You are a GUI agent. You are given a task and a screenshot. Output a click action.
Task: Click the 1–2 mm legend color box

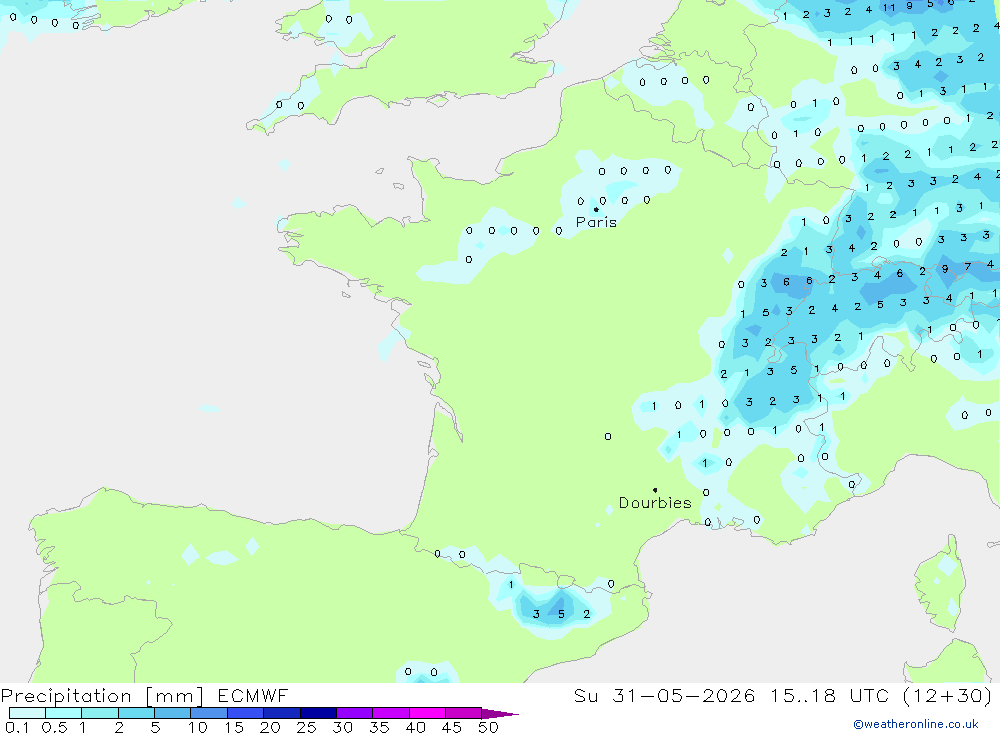click(100, 713)
